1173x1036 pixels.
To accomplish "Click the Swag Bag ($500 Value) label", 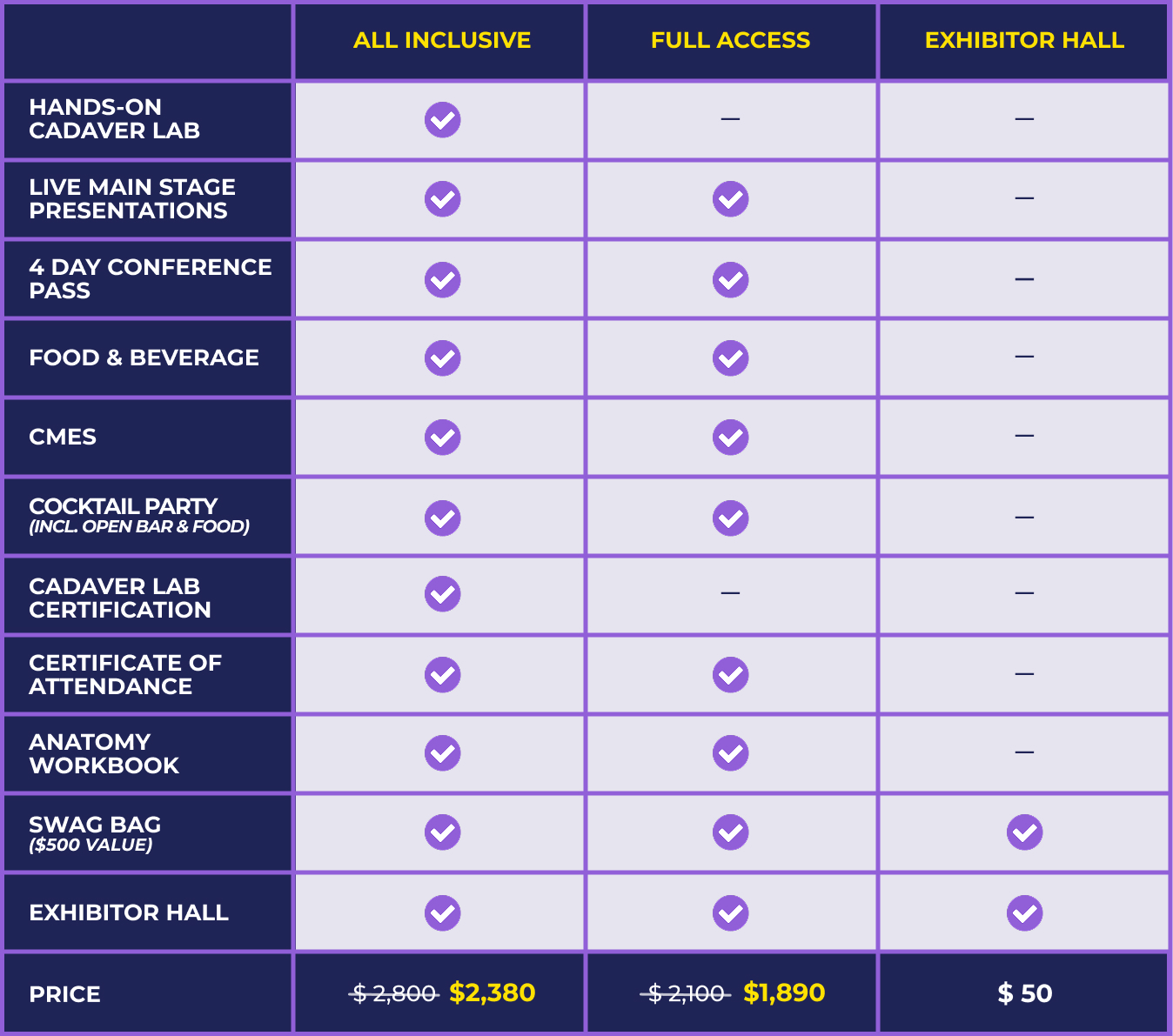I will tap(95, 832).
